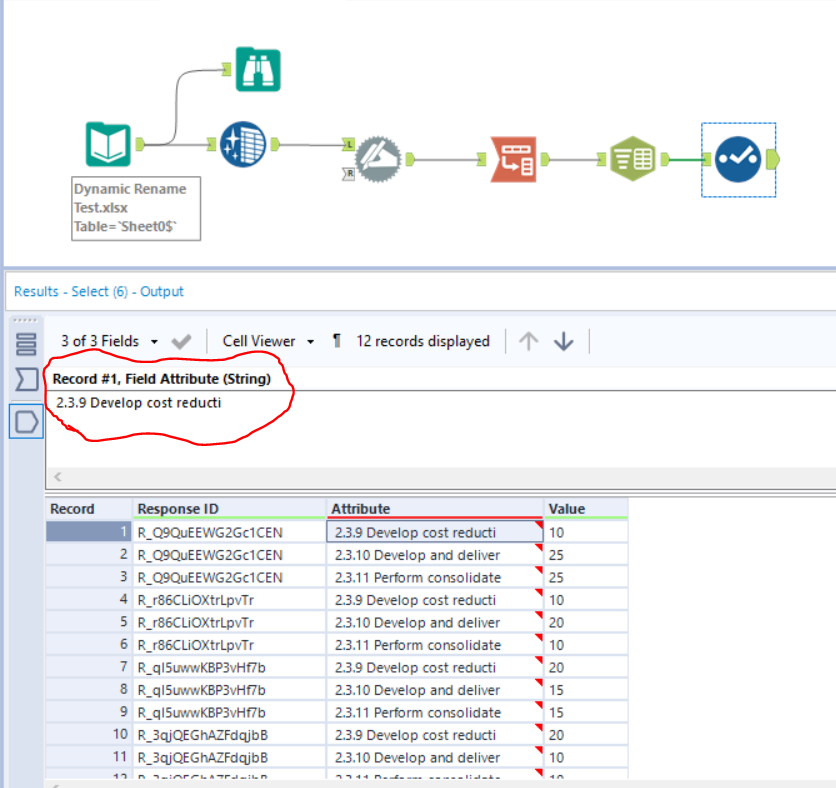The height and width of the screenshot is (788, 836).
Task: Select record row number 1
Action: pos(89,532)
